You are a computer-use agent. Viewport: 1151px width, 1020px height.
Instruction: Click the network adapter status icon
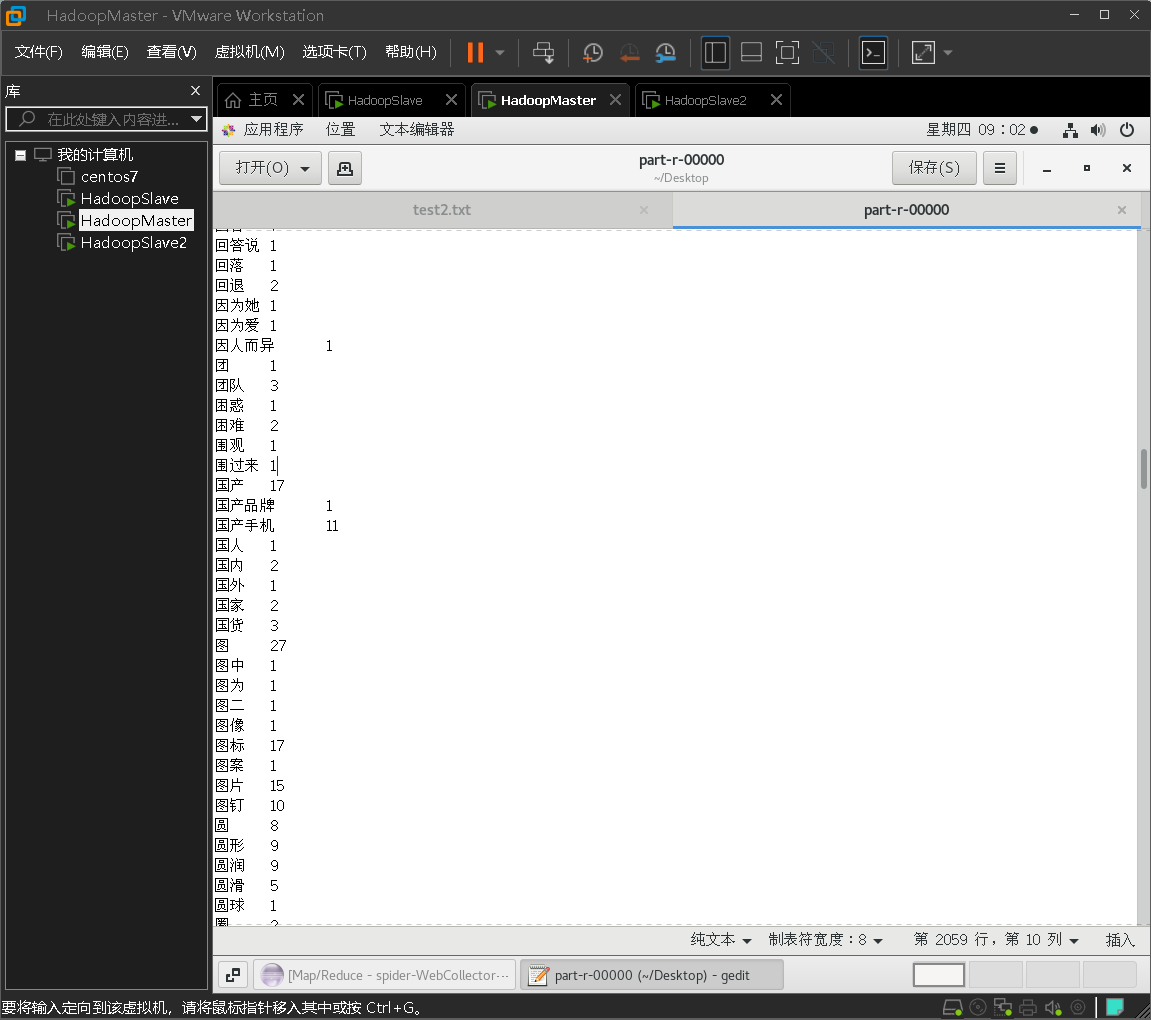coord(1003,1008)
